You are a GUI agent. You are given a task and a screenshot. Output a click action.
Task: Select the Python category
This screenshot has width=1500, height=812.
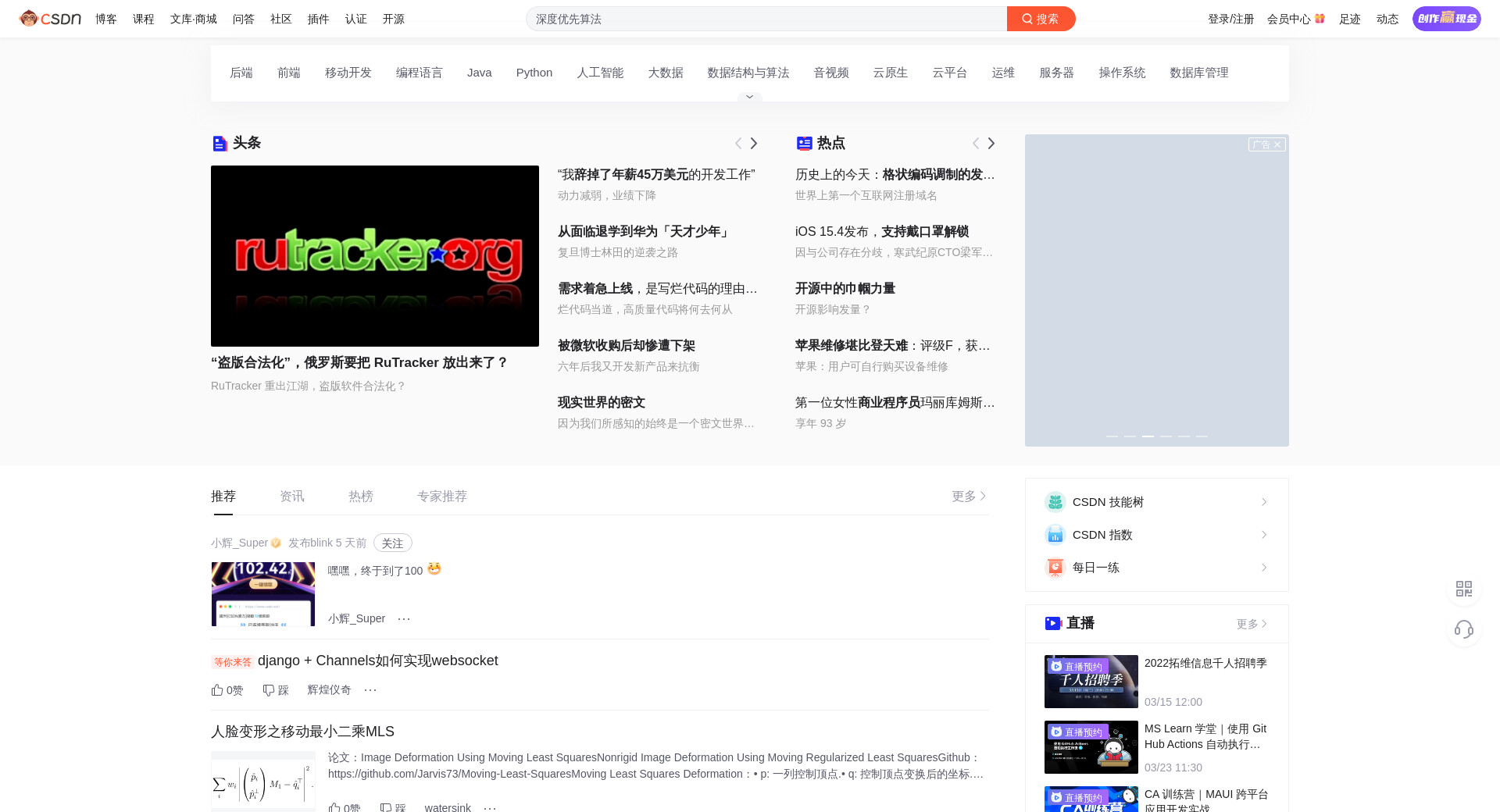click(534, 73)
